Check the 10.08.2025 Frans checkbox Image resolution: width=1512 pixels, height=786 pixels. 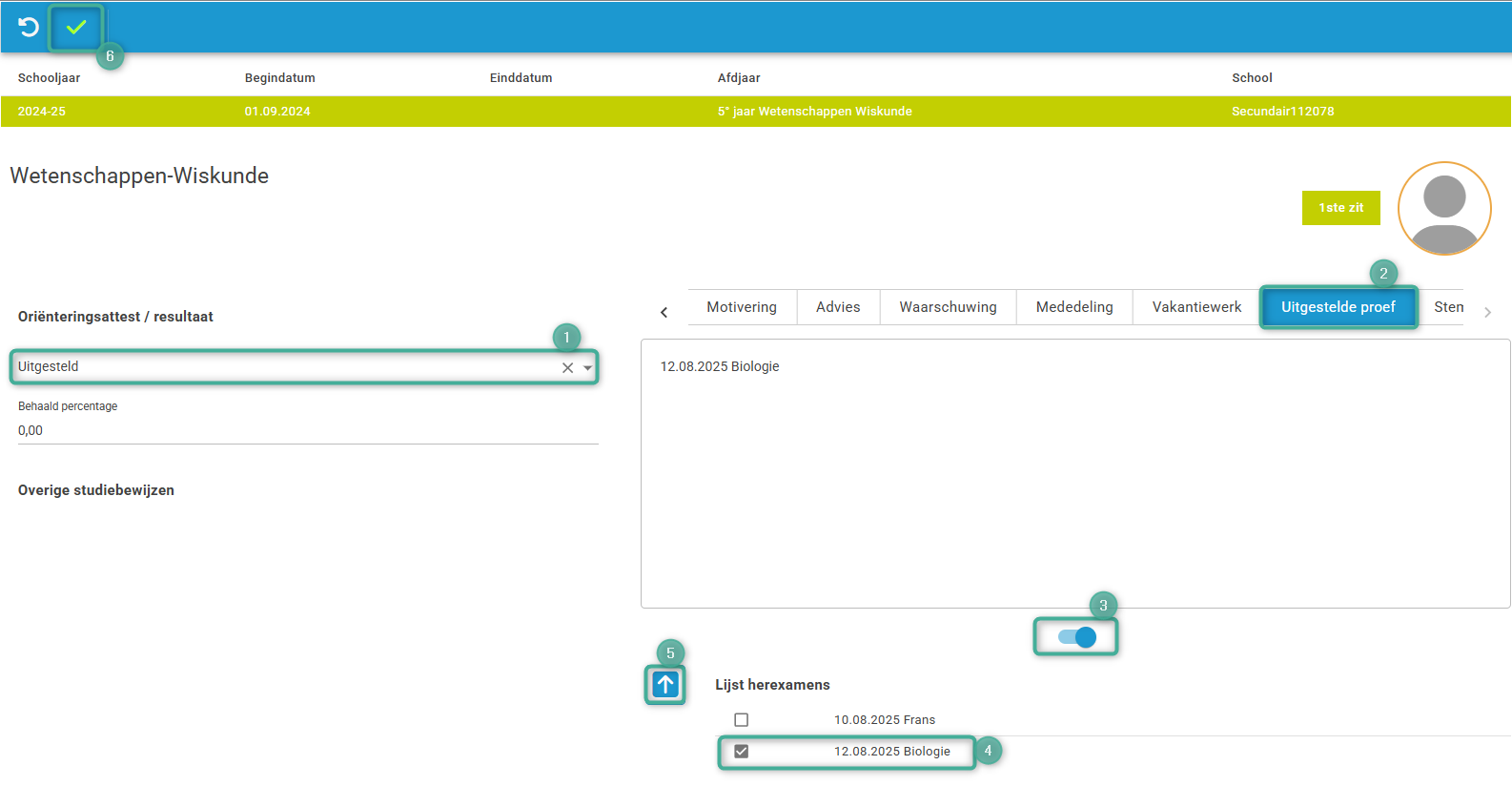tap(742, 720)
